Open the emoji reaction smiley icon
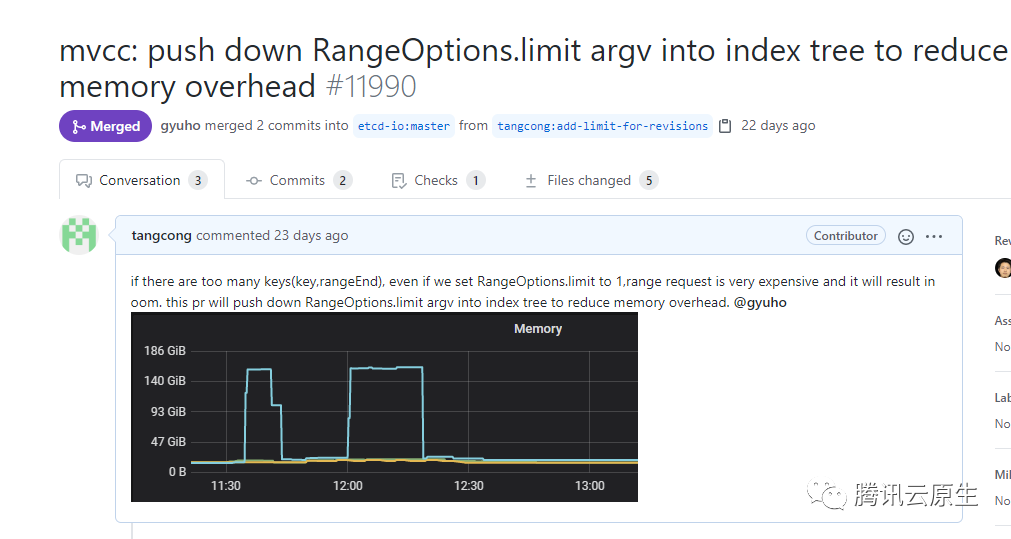The height and width of the screenshot is (539, 1011). 906,237
